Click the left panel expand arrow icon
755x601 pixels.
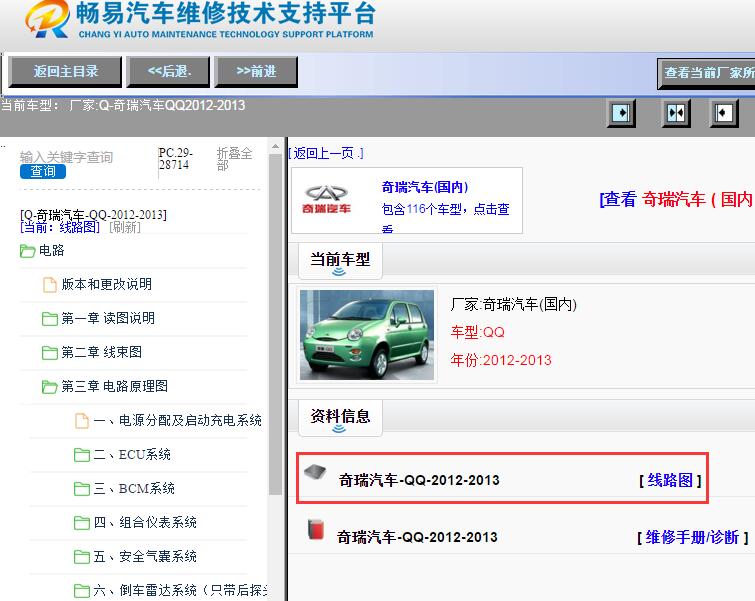(621, 113)
